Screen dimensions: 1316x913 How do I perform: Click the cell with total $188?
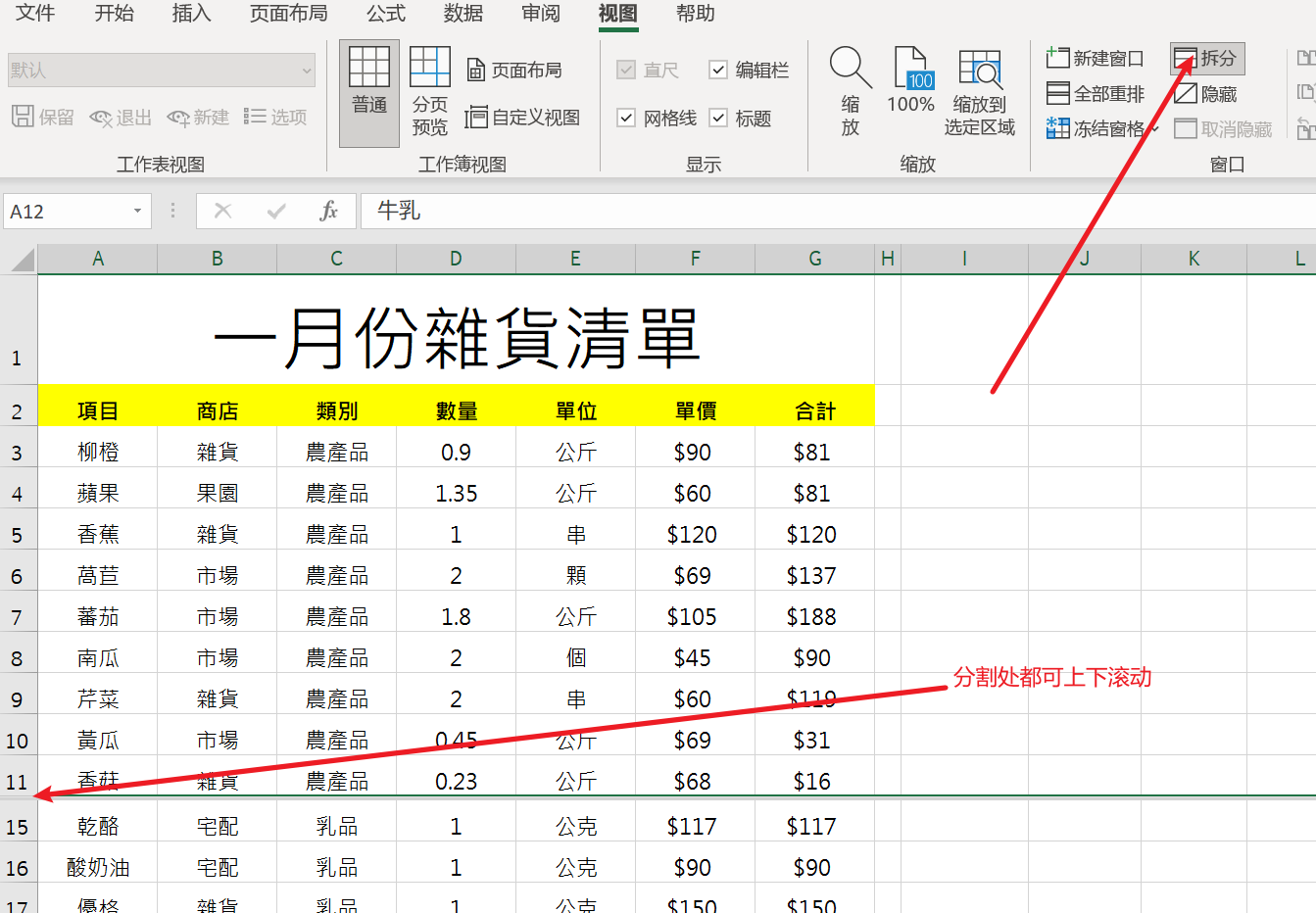click(814, 612)
